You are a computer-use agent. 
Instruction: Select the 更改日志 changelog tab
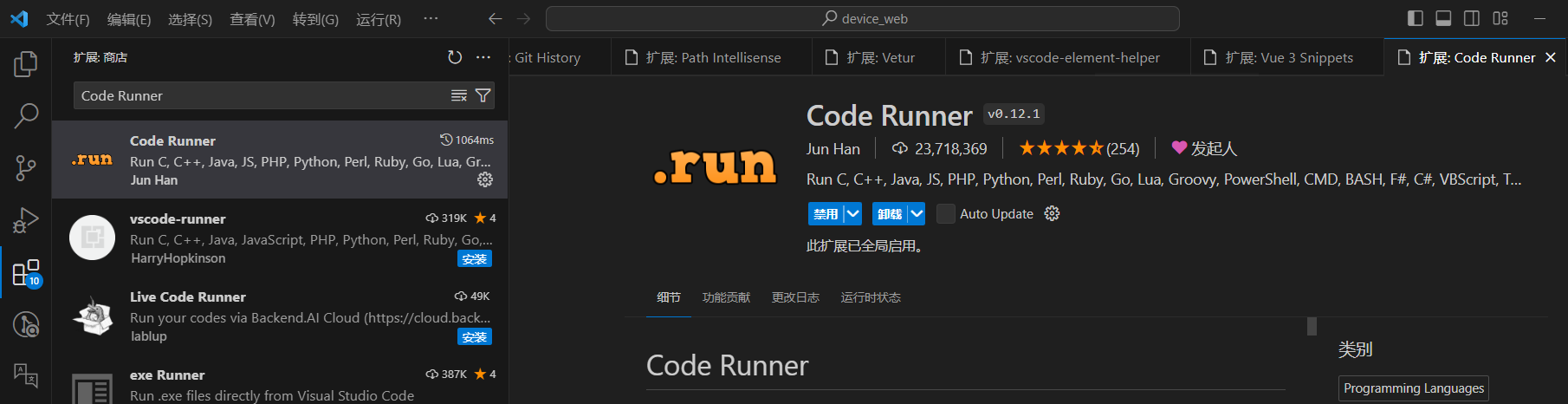point(795,297)
